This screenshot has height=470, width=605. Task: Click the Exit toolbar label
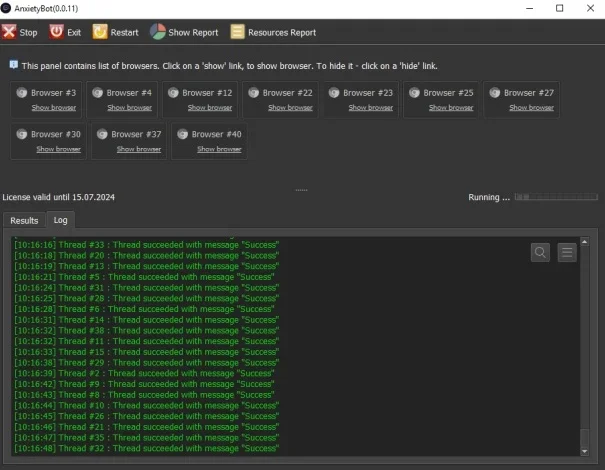point(74,33)
